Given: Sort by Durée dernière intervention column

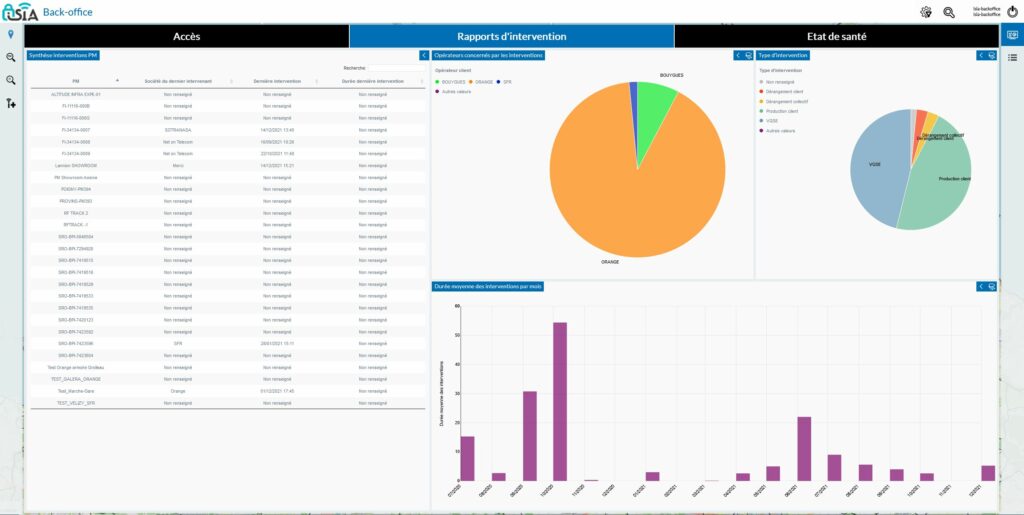Looking at the screenshot, I should click(x=372, y=81).
